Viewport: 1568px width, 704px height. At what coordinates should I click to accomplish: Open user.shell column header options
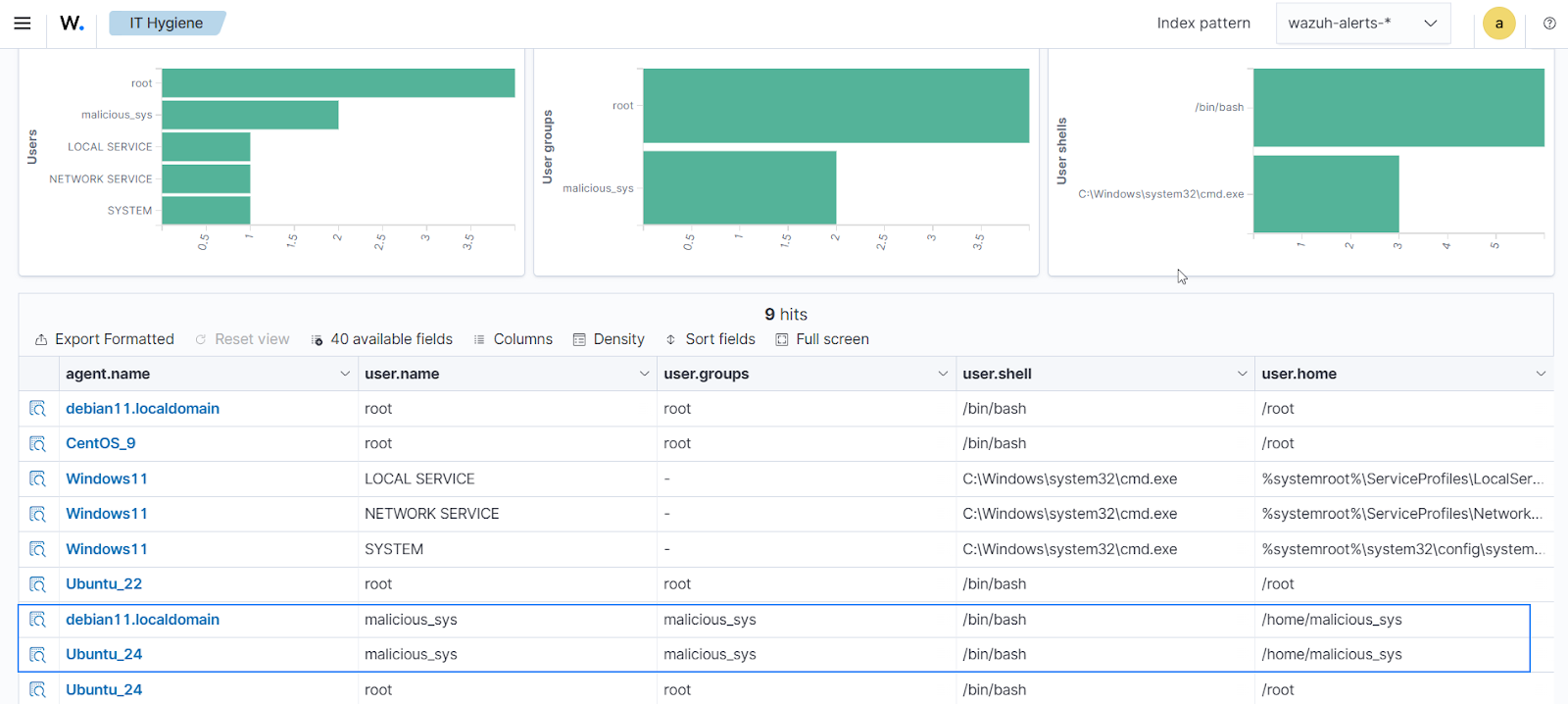click(1242, 374)
